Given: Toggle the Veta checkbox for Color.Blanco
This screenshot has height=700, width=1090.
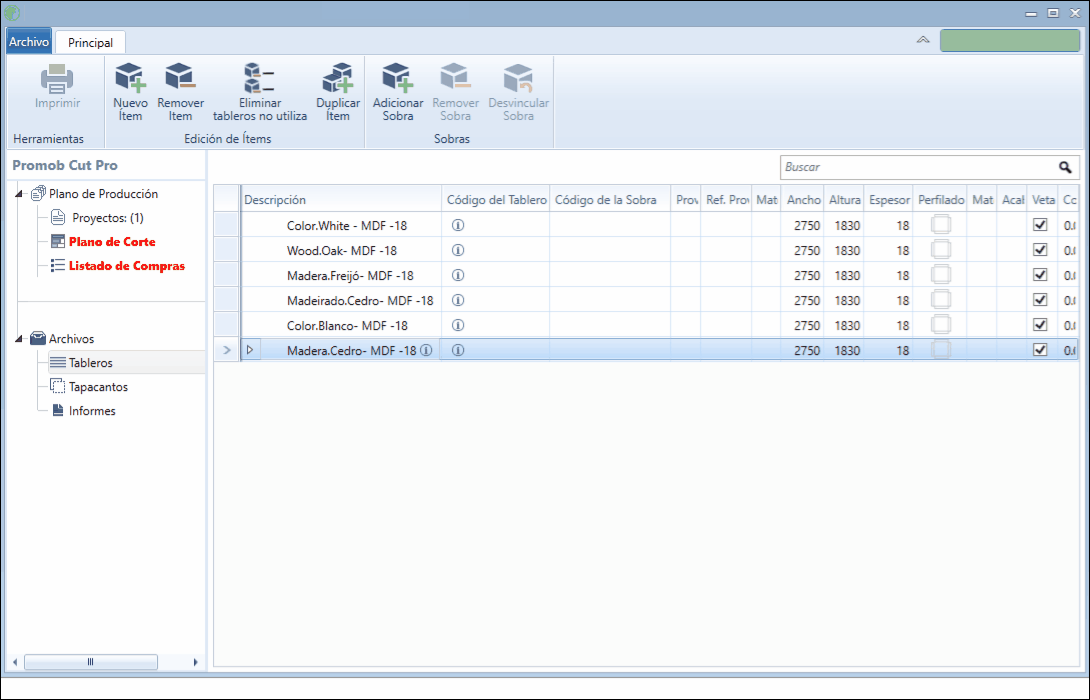Looking at the screenshot, I should tap(1040, 325).
